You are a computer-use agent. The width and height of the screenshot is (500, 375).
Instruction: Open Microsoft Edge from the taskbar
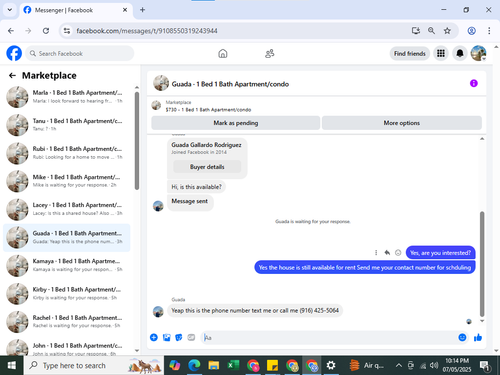coord(194,365)
